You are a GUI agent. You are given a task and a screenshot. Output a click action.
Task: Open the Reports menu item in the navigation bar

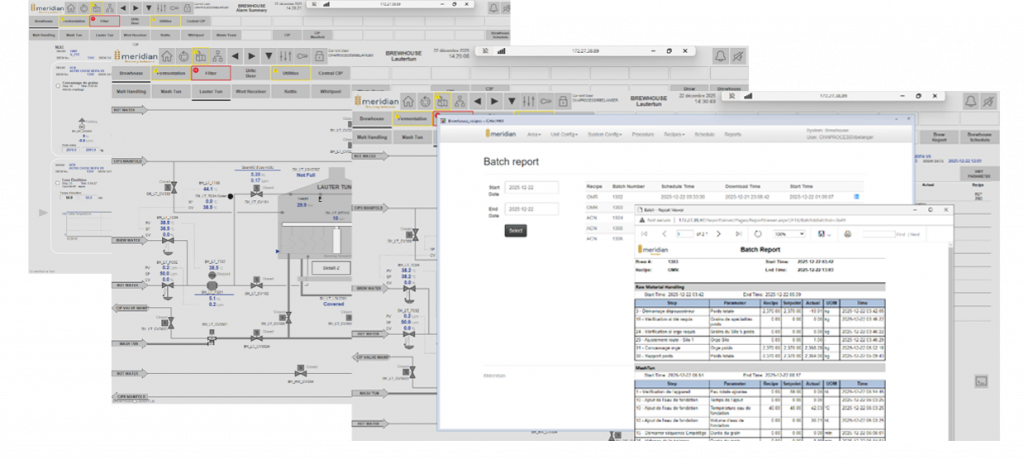733,133
